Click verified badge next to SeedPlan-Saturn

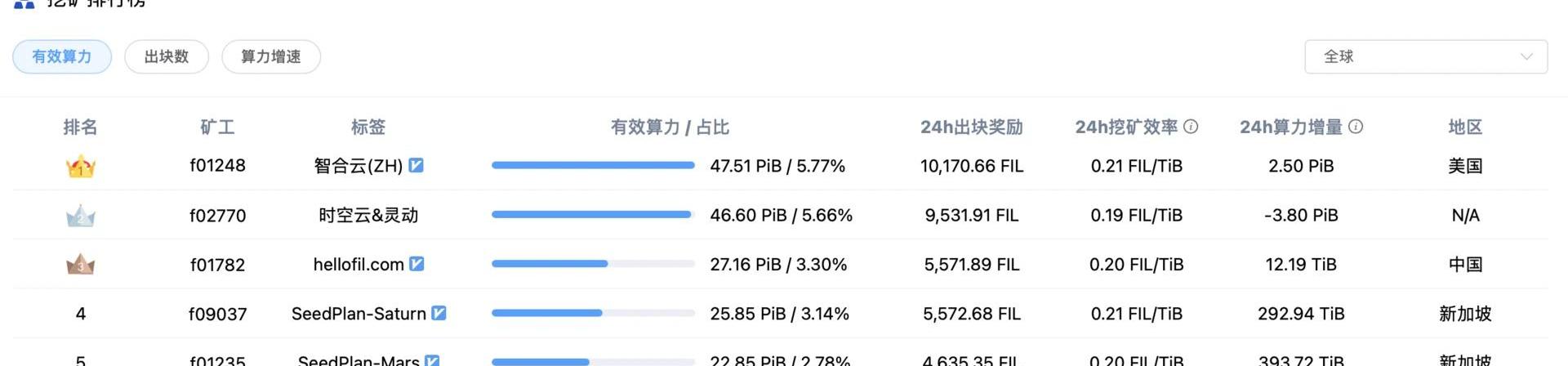click(x=439, y=313)
